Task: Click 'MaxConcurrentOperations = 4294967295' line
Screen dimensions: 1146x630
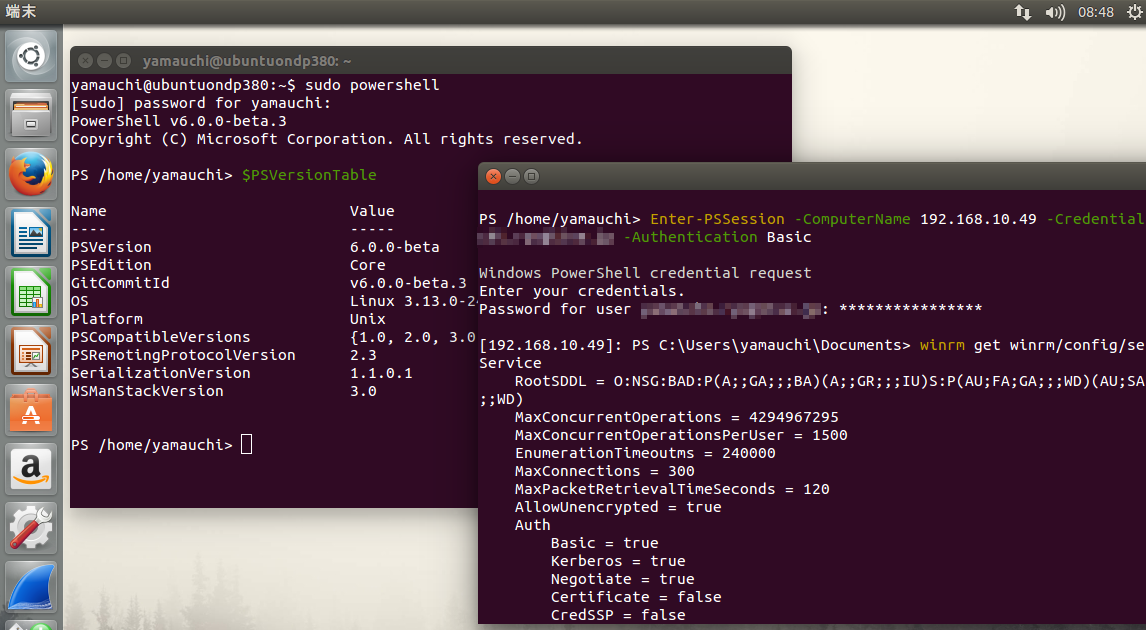Action: (x=677, y=417)
